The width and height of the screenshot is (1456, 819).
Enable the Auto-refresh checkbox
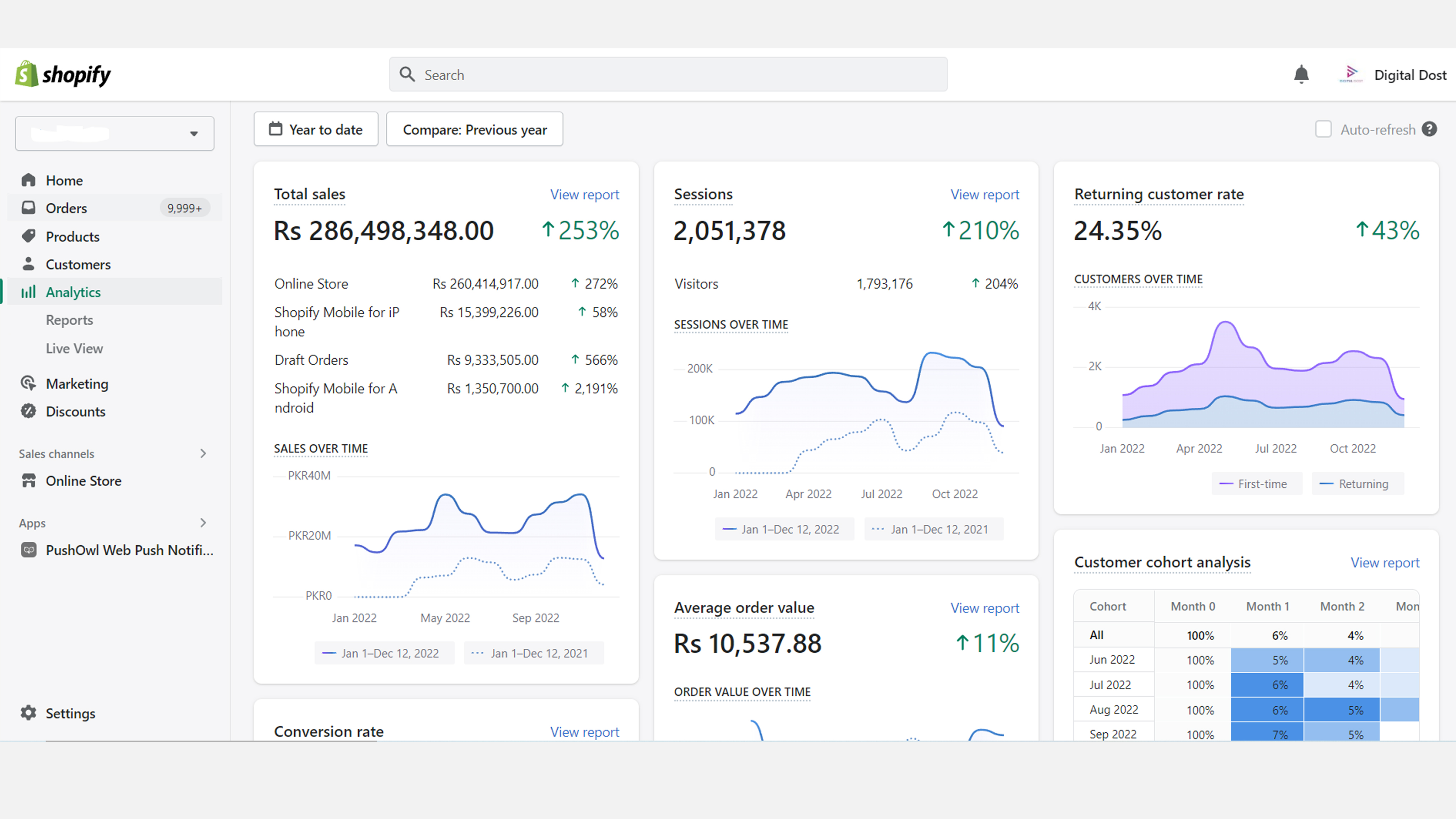[1323, 129]
